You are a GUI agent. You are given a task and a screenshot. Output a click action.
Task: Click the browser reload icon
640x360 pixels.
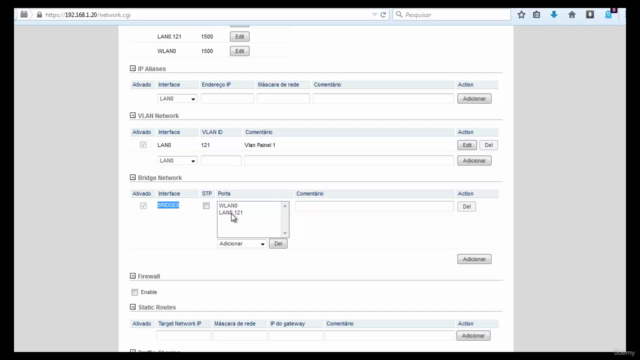click(x=383, y=15)
